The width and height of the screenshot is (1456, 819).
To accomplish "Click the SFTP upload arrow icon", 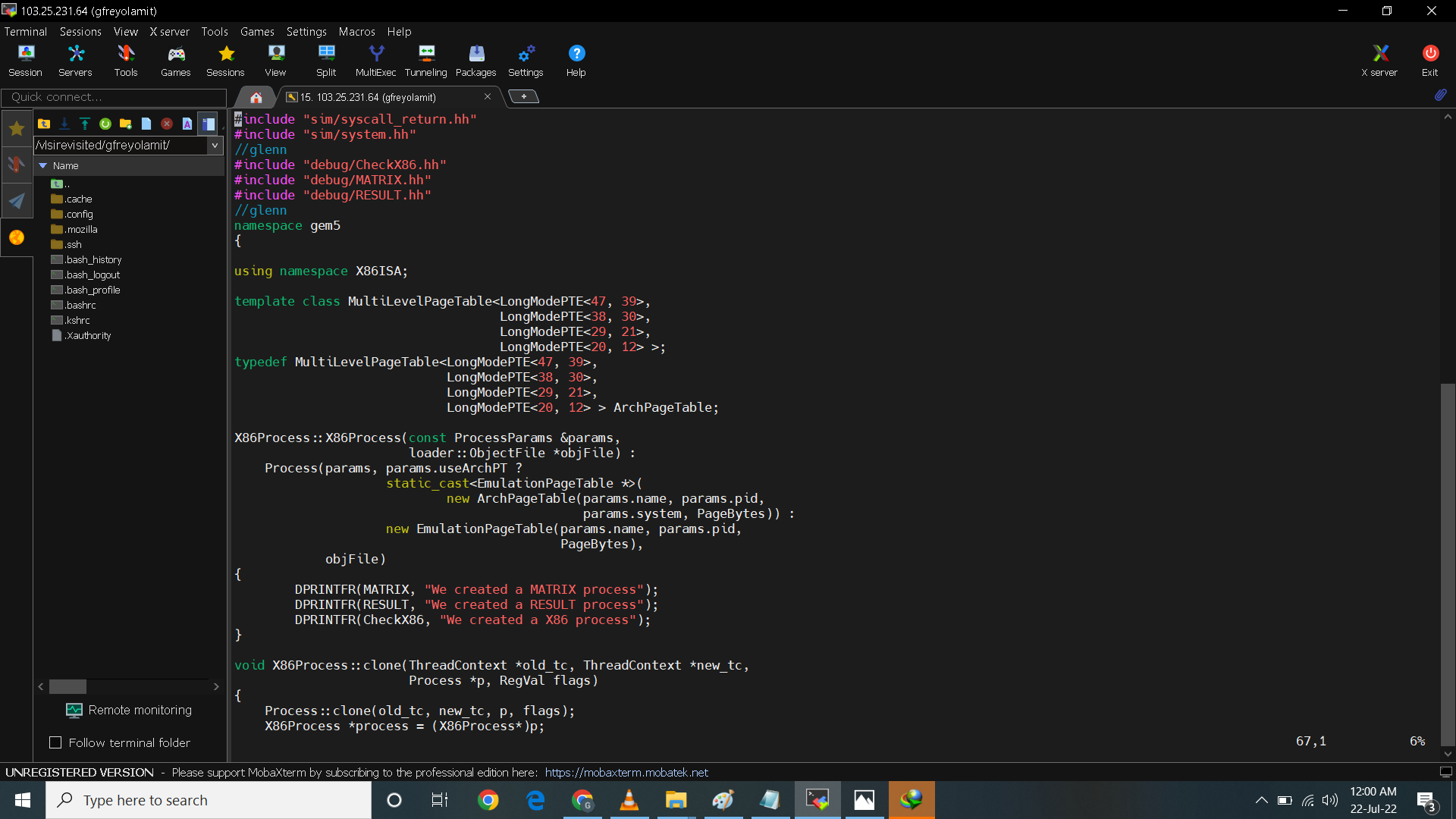I will (85, 124).
